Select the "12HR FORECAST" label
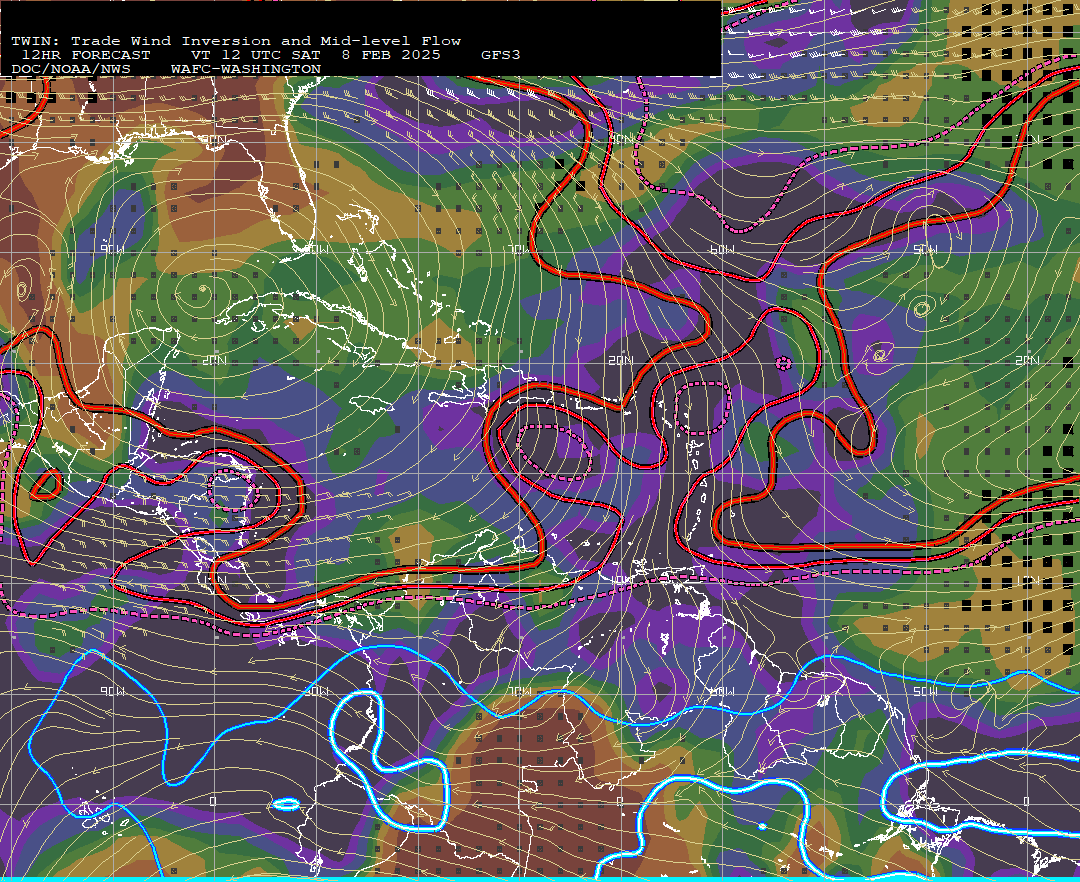Image resolution: width=1080 pixels, height=882 pixels. [x=85, y=55]
